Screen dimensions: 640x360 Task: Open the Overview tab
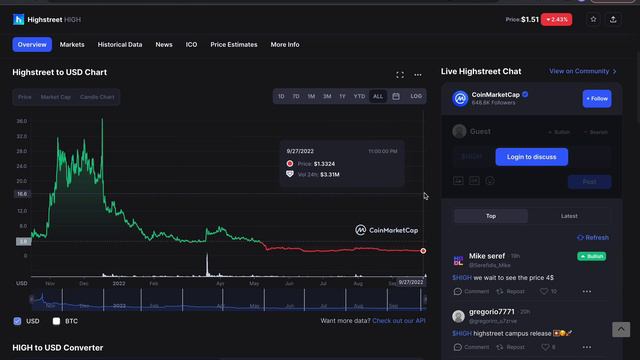click(32, 44)
